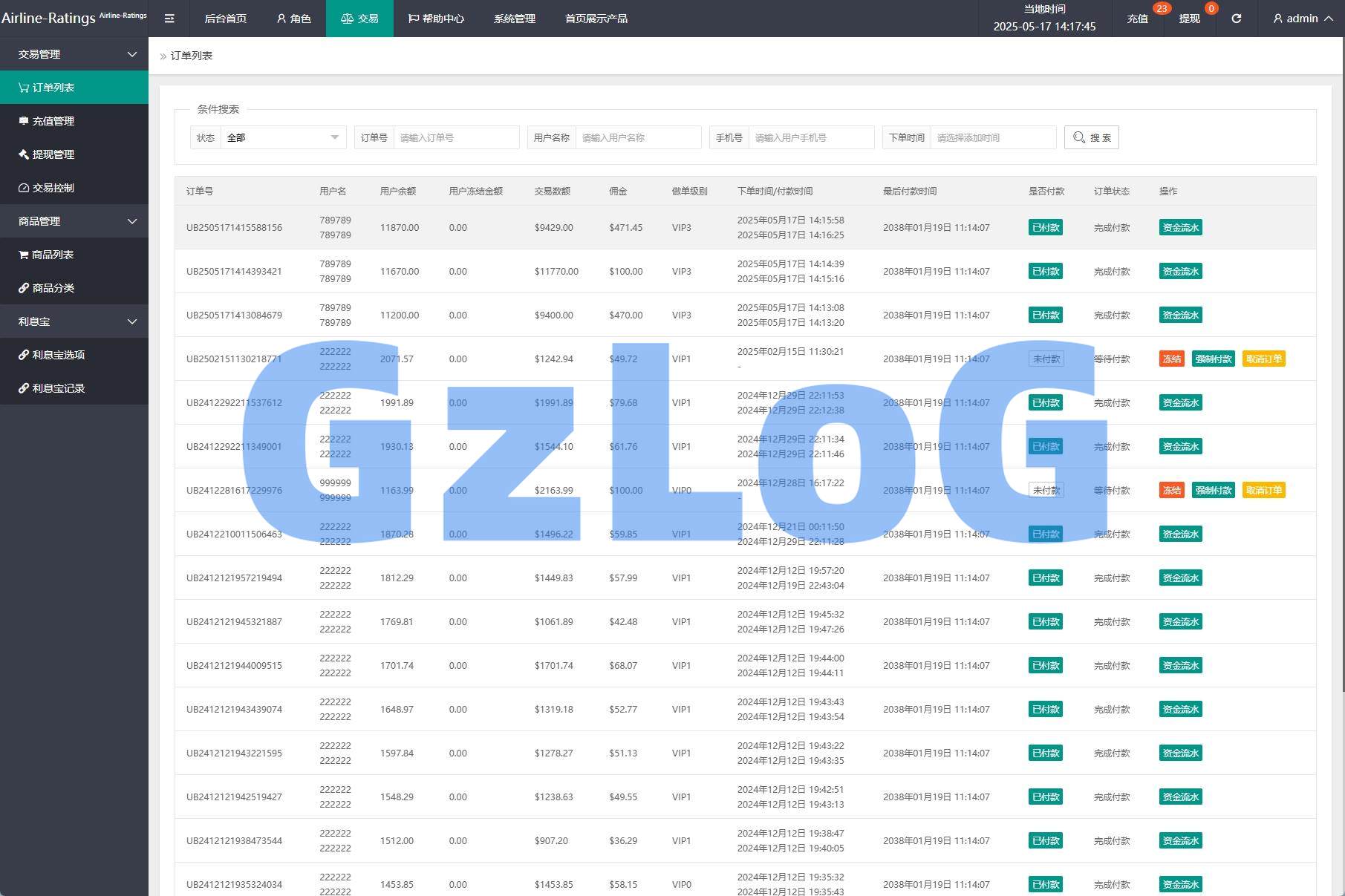Click the refresh icon in top bar
The width and height of the screenshot is (1345, 896).
point(1236,19)
